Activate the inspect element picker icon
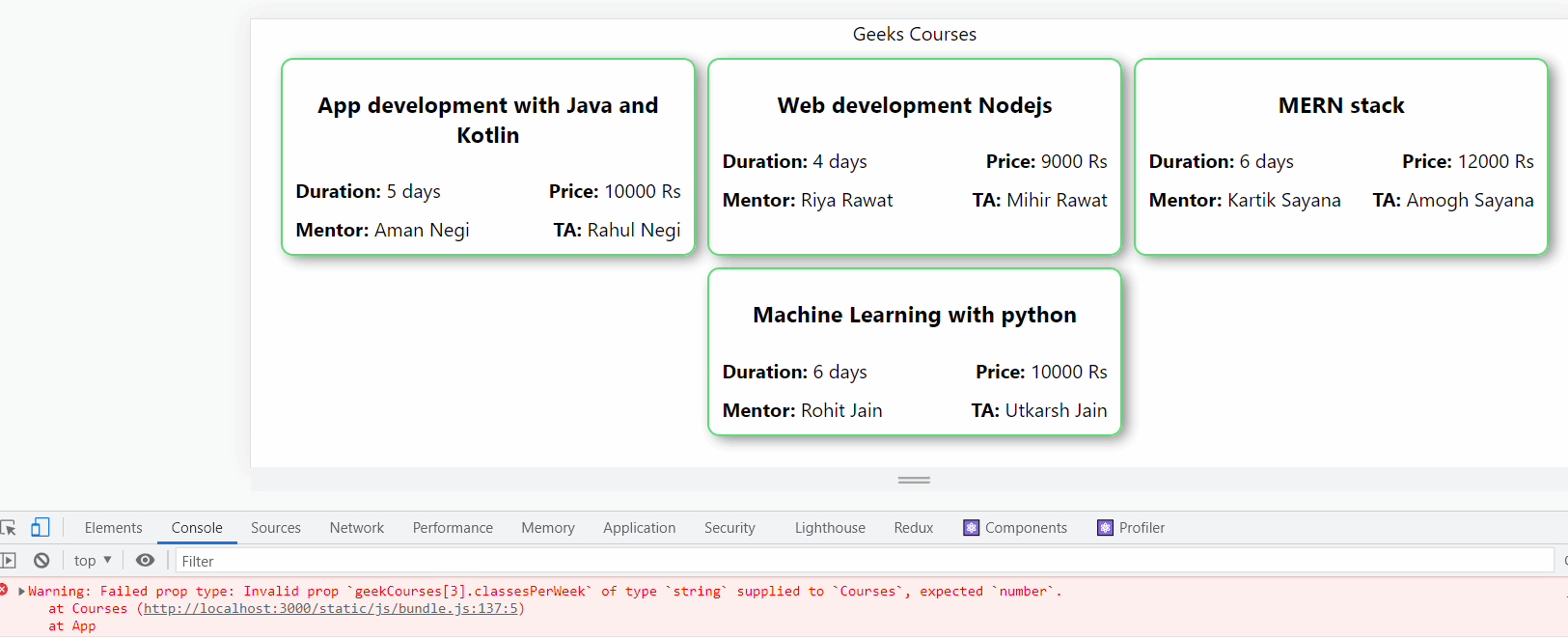 [9, 528]
